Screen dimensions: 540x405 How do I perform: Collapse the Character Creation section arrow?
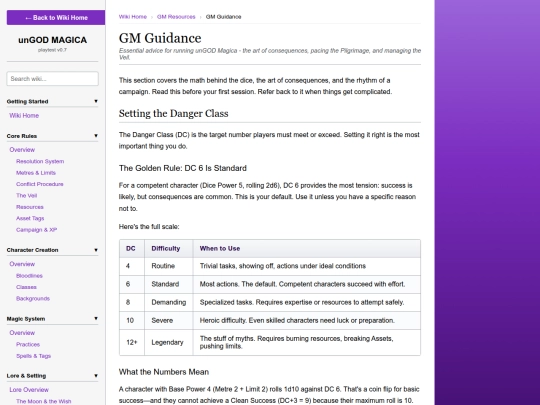pyautogui.click(x=96, y=250)
